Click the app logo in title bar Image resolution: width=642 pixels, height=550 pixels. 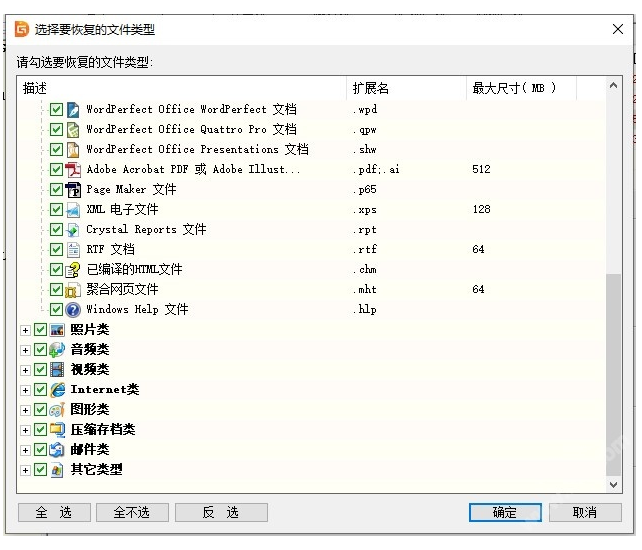tap(22, 29)
